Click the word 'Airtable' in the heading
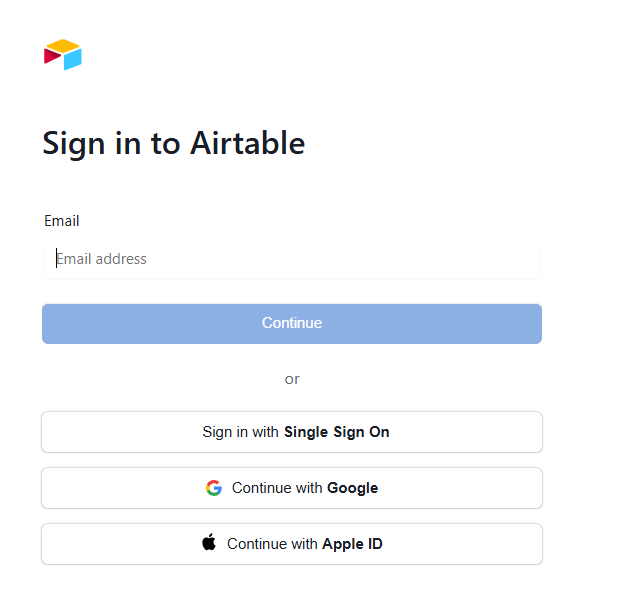This screenshot has width=621, height=593. (x=248, y=143)
